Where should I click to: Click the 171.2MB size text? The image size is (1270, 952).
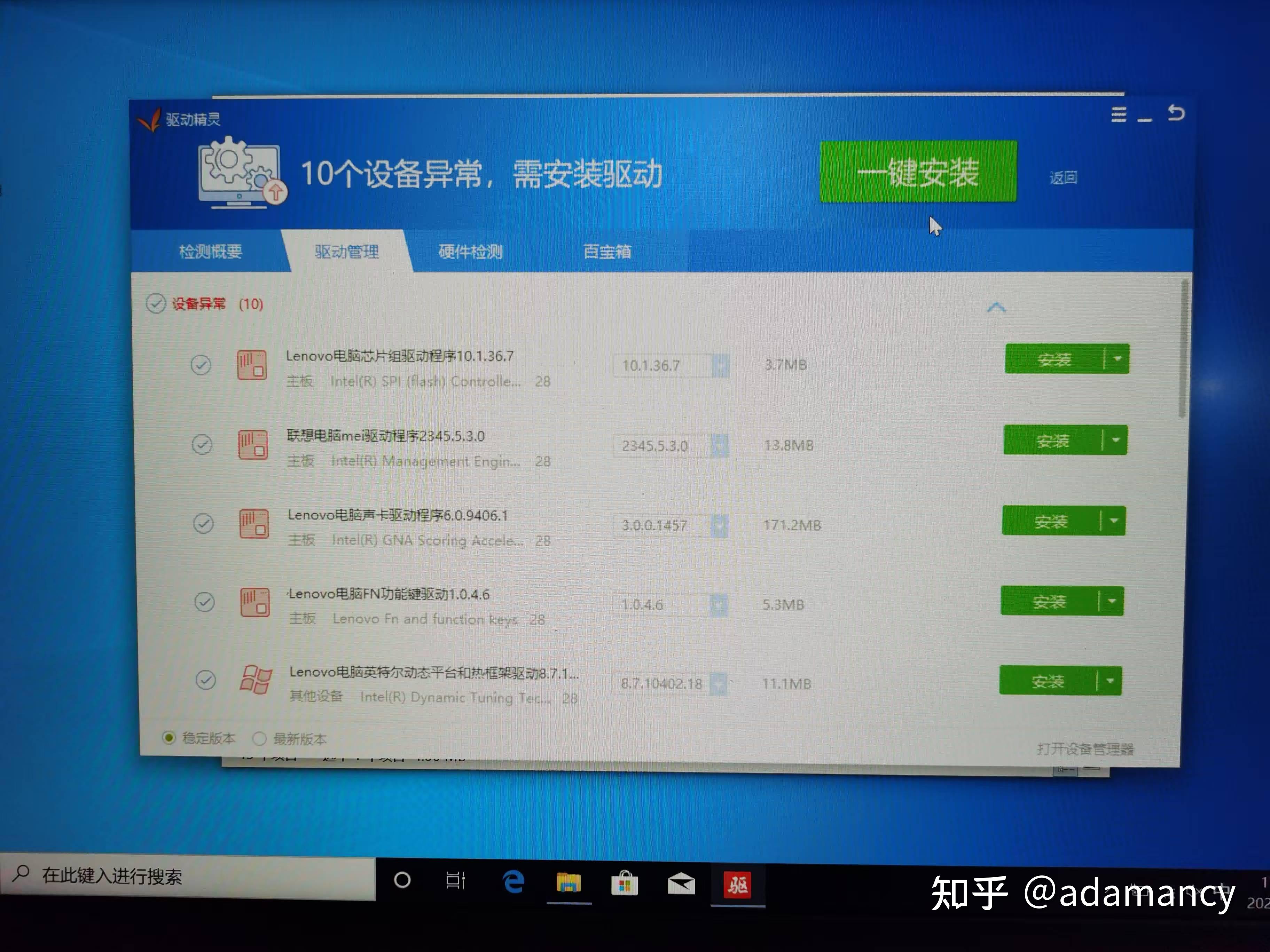[x=792, y=525]
